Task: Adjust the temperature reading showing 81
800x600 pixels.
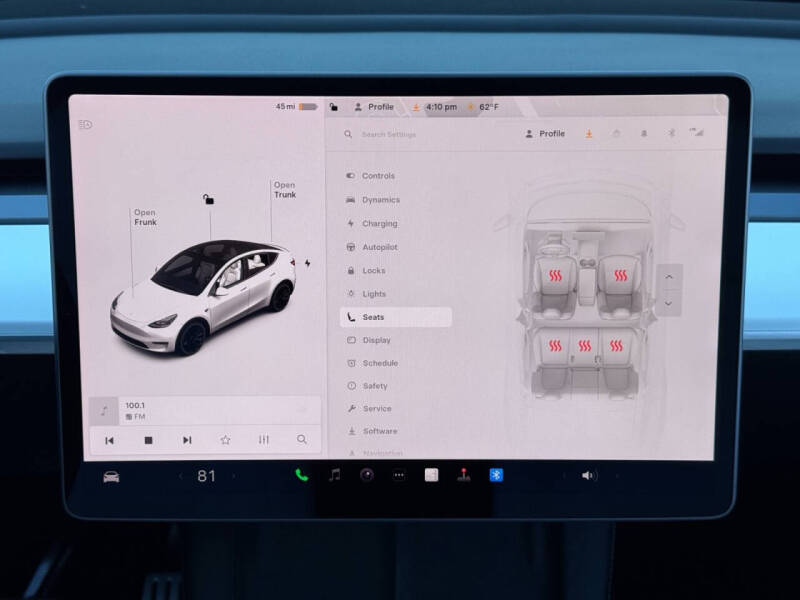Action: tap(207, 477)
